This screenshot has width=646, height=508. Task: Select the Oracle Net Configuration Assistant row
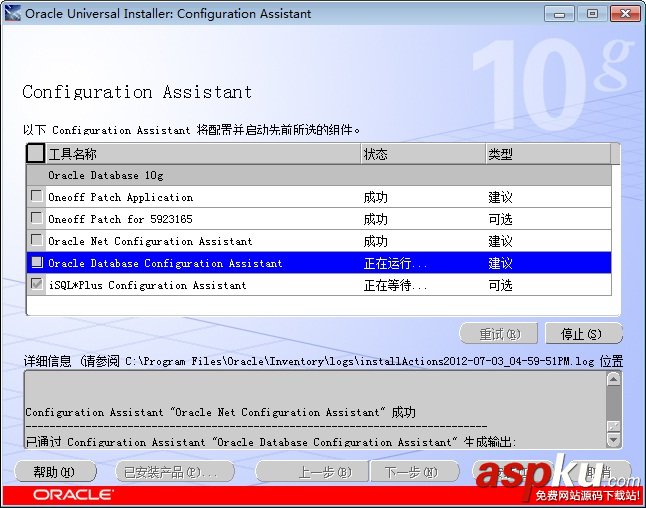tap(319, 241)
